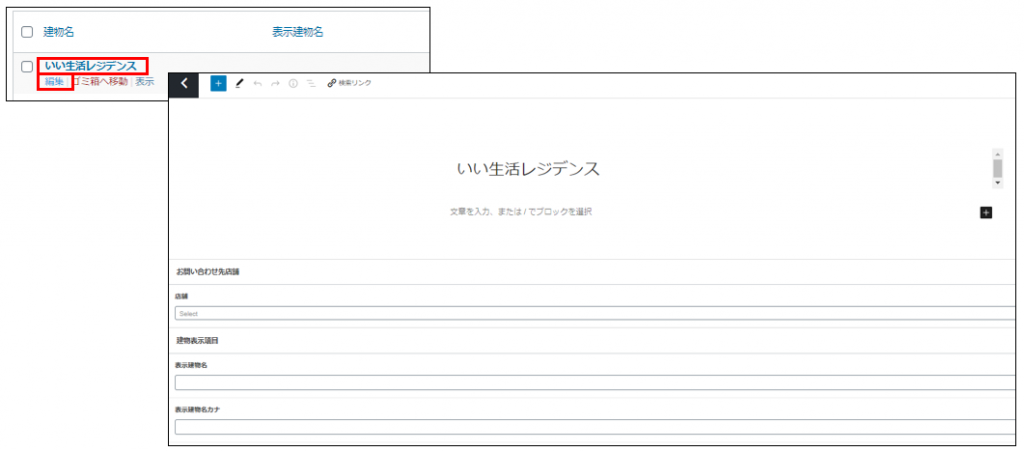The image size is (1024, 452).
Task: Sort by the 表示建物名 column header
Action: point(297,32)
